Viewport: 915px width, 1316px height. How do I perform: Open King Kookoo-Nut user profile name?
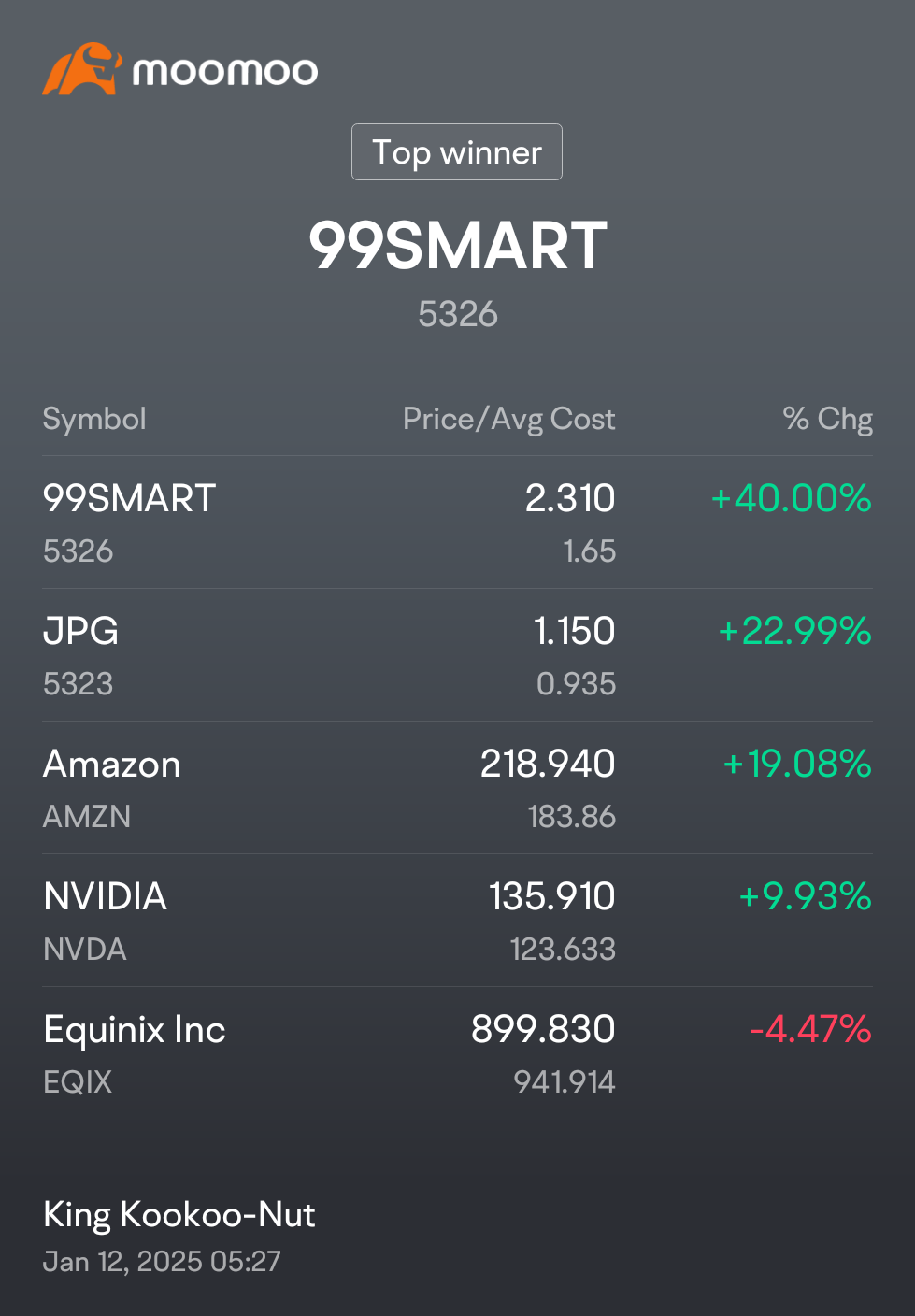coord(179,1214)
